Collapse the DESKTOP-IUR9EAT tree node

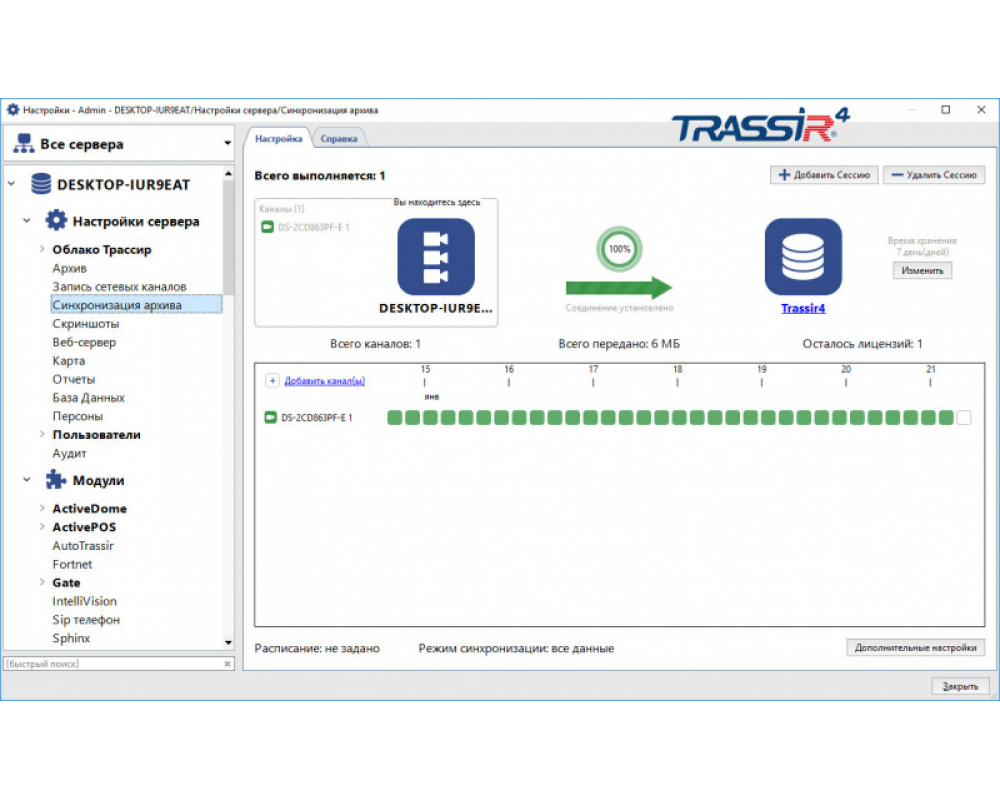pos(11,184)
